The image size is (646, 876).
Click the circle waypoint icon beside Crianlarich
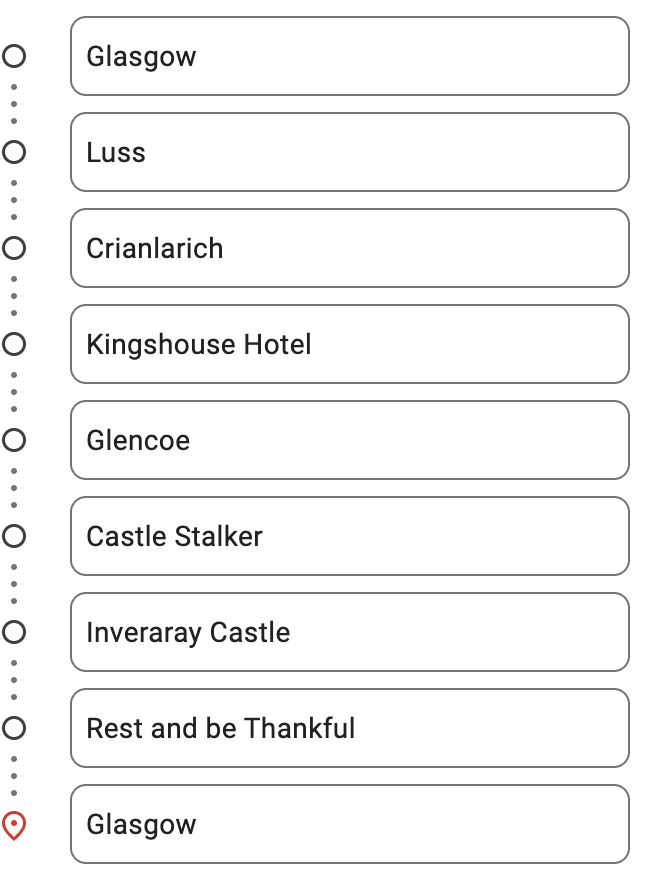[x=14, y=248]
